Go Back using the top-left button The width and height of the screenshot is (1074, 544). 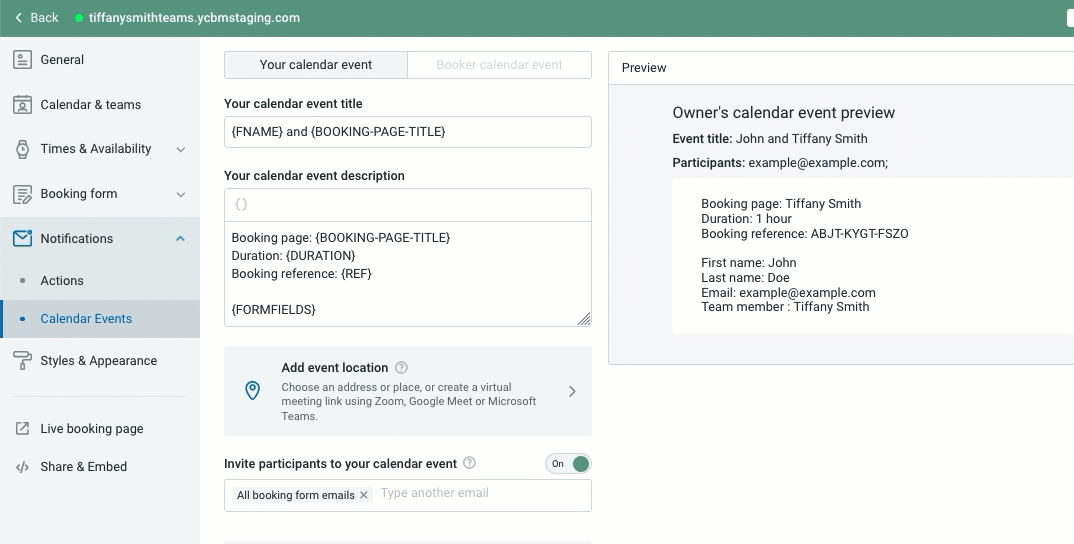pyautogui.click(x=36, y=18)
